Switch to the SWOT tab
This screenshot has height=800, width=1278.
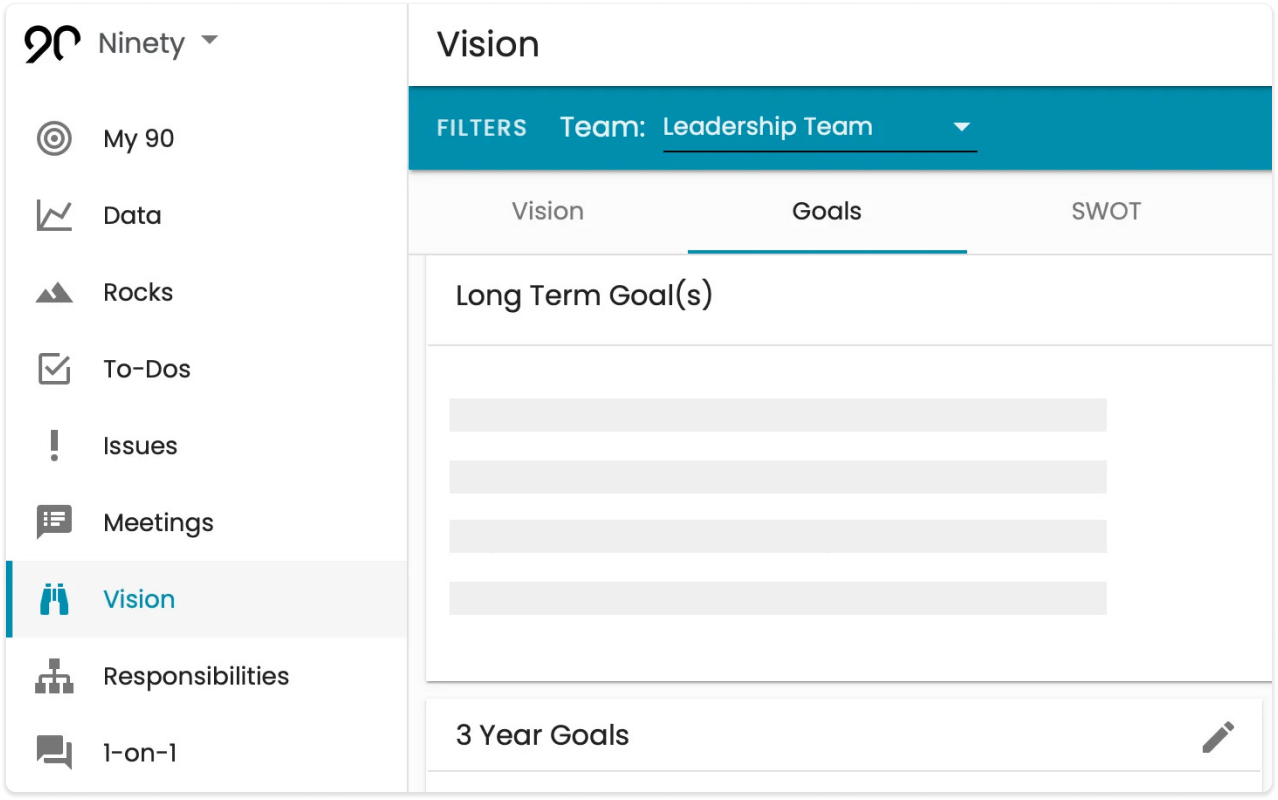click(1106, 211)
